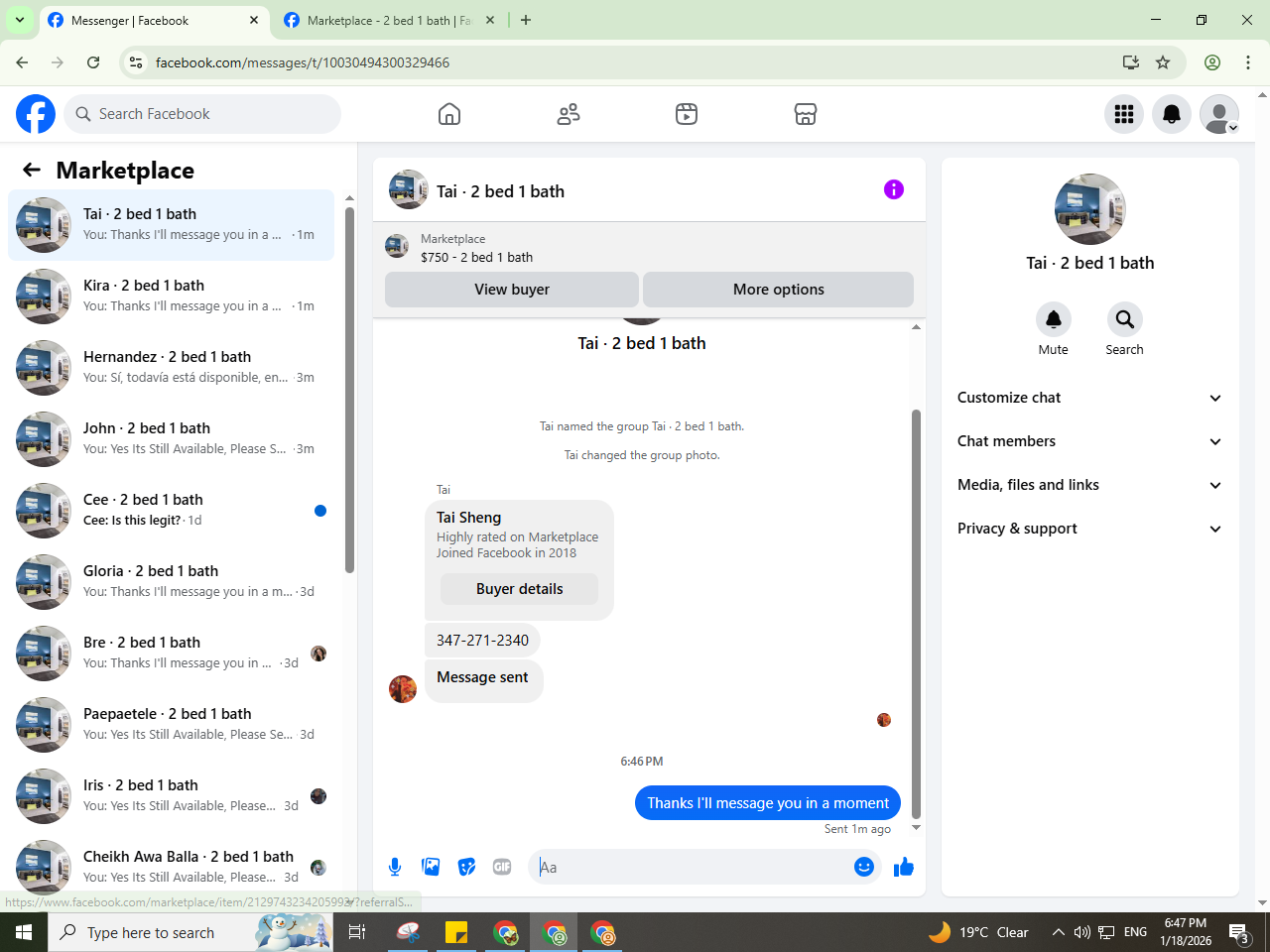The width and height of the screenshot is (1270, 952).
Task: Open Windows Start menu
Action: [x=24, y=932]
